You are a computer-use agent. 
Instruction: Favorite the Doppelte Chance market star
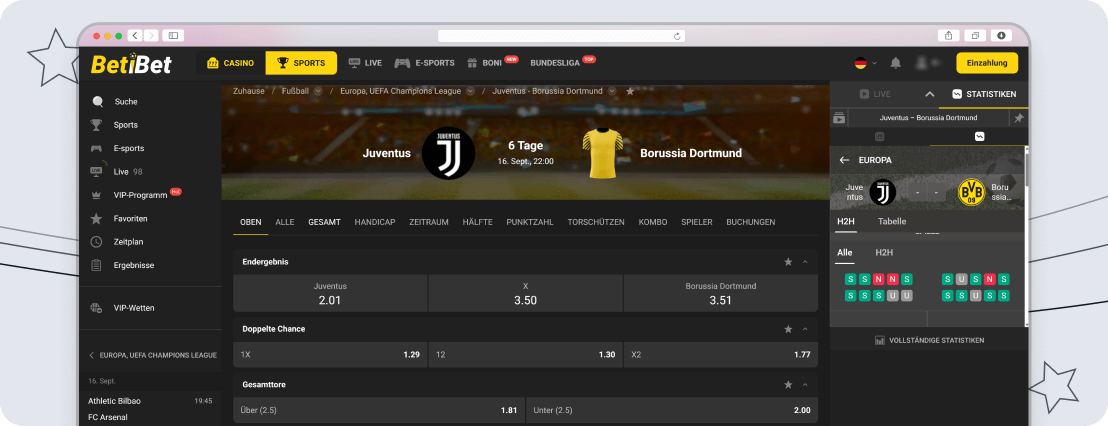point(788,329)
